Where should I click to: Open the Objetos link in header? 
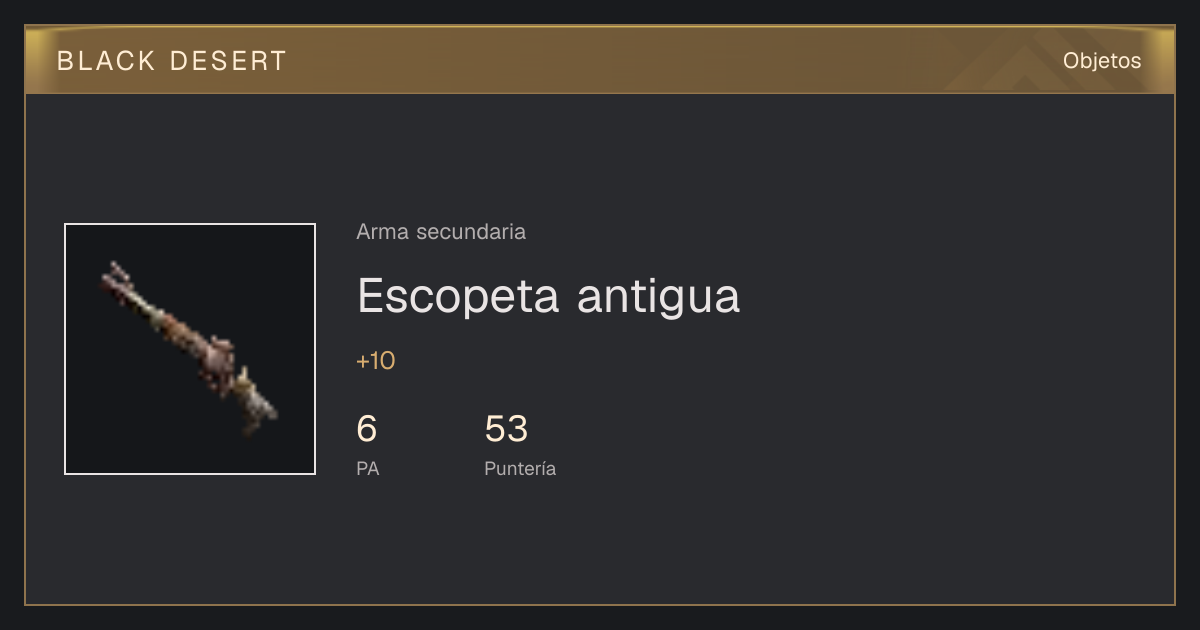(x=1102, y=61)
